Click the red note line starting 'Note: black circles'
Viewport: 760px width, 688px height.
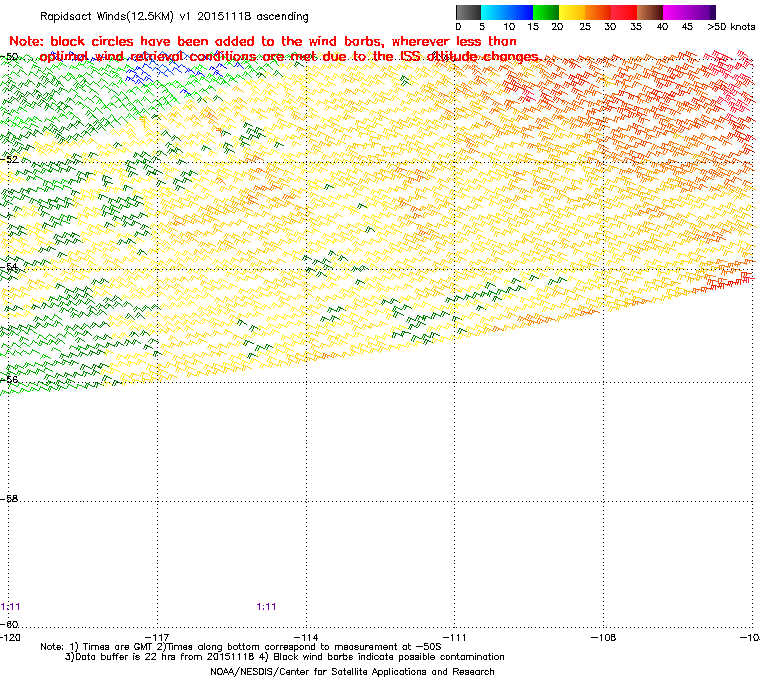[x=263, y=41]
